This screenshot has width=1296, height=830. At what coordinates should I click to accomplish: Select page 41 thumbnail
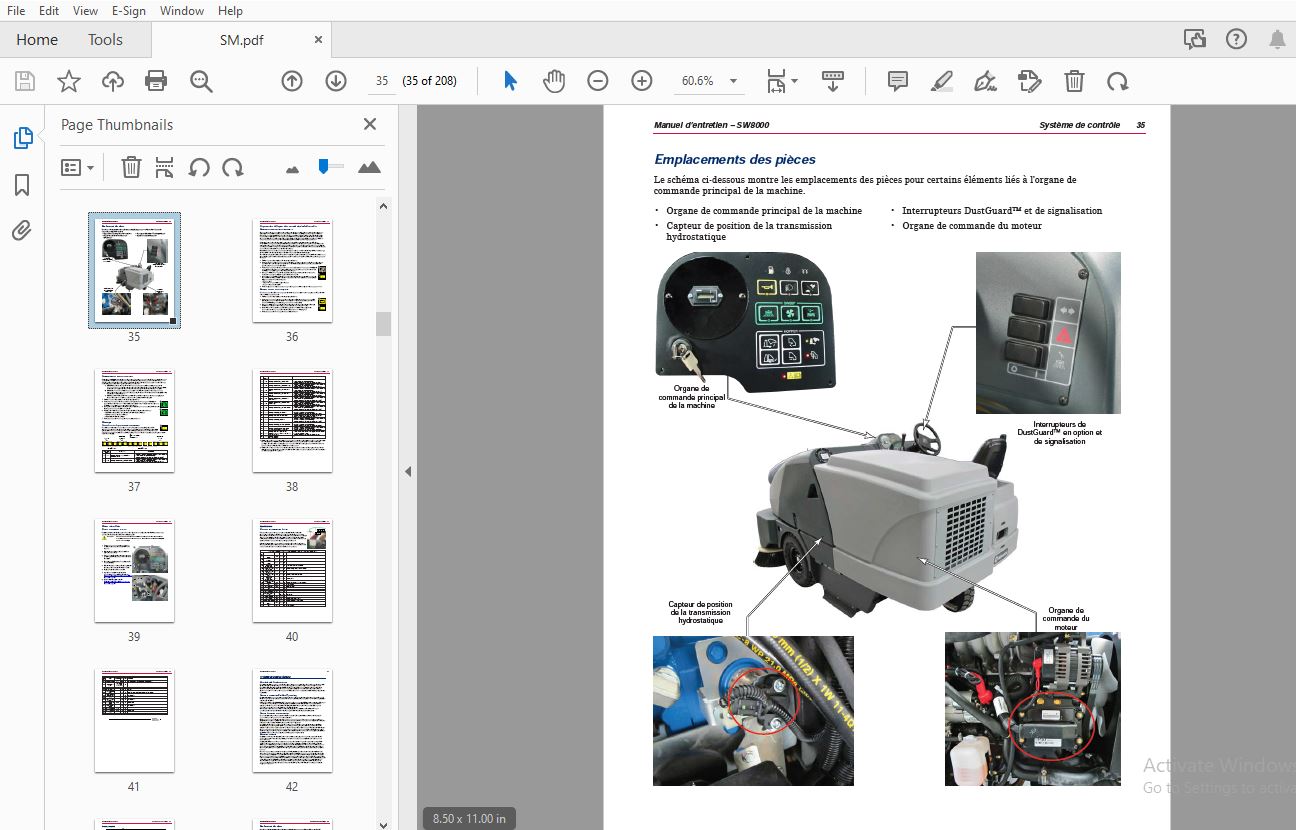pyautogui.click(x=134, y=721)
